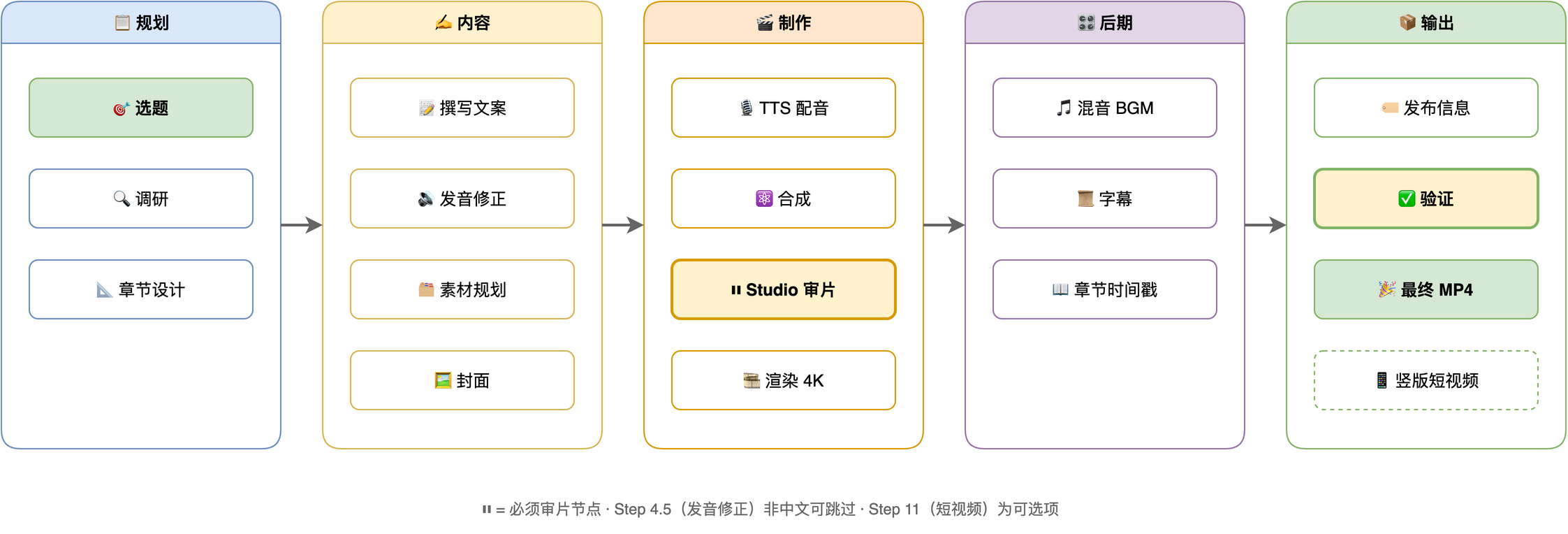Click the 规划 column header
1568x534 pixels.
coord(141,22)
